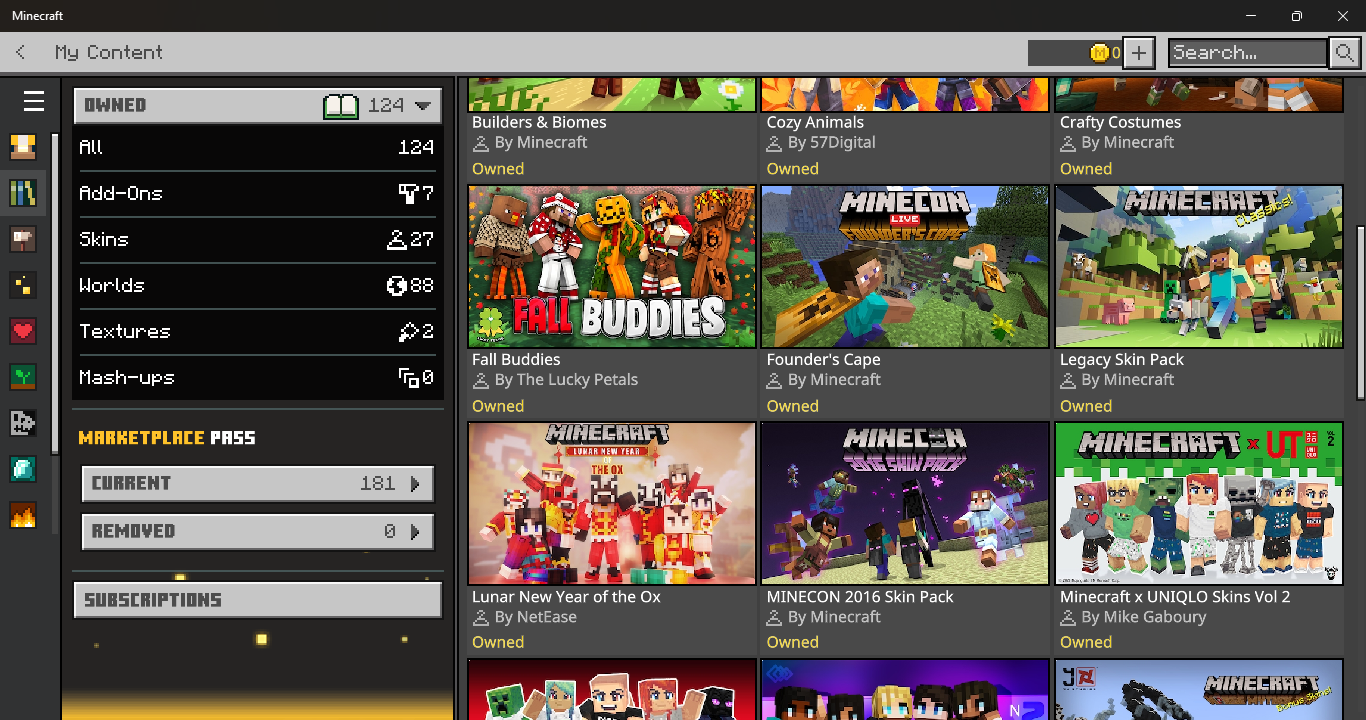Click the Owned label under Founder's Cape

[792, 406]
